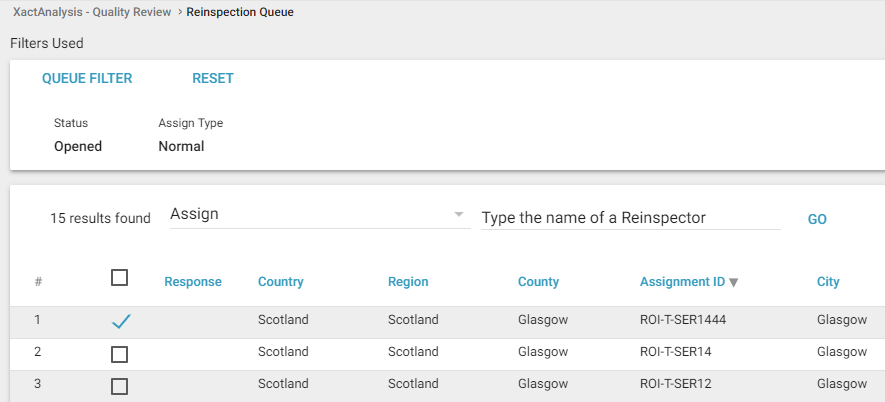Sort by the City column

pos(828,282)
